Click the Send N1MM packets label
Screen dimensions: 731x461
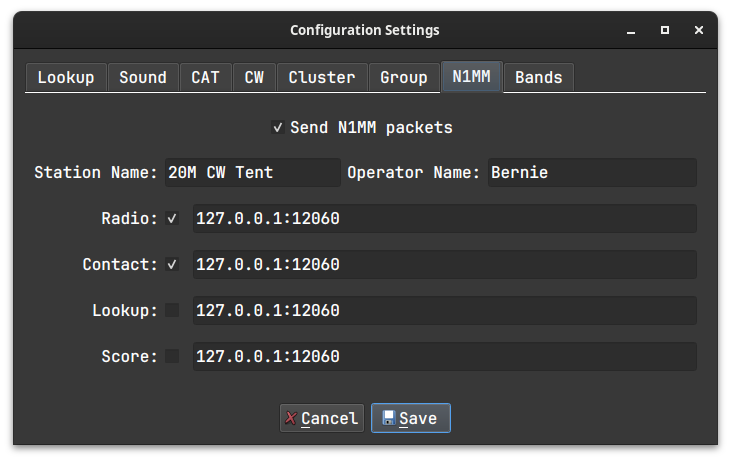tap(371, 127)
